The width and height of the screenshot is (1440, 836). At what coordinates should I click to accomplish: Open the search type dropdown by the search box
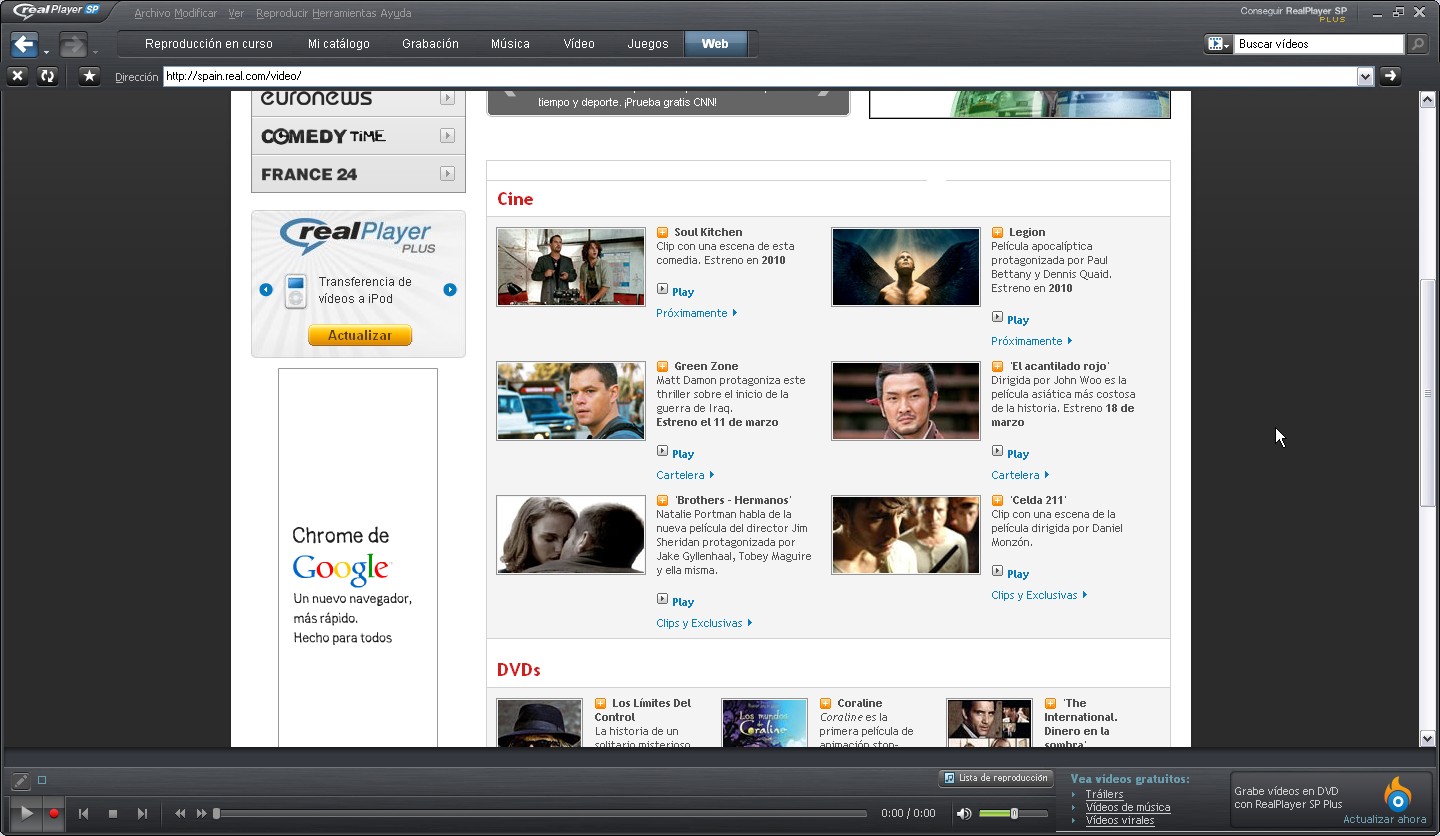pos(1218,44)
